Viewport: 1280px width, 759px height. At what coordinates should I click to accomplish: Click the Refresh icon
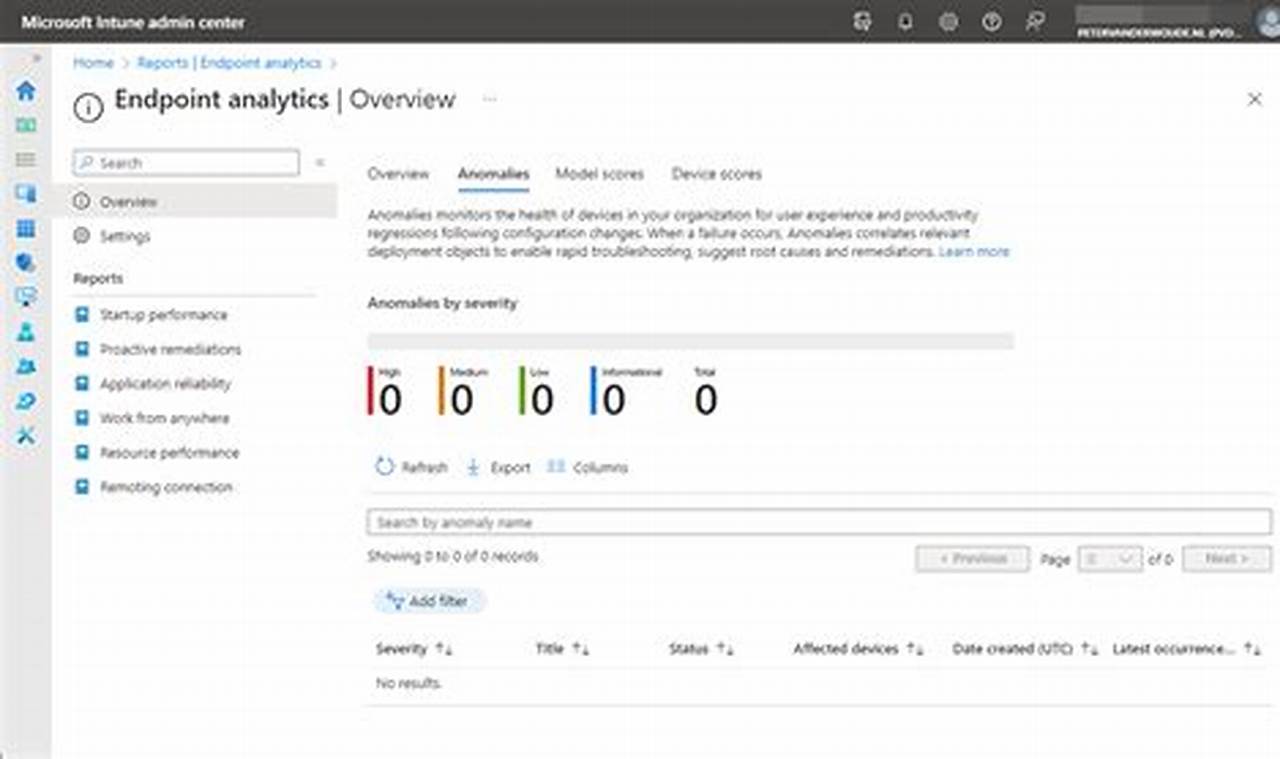[385, 467]
